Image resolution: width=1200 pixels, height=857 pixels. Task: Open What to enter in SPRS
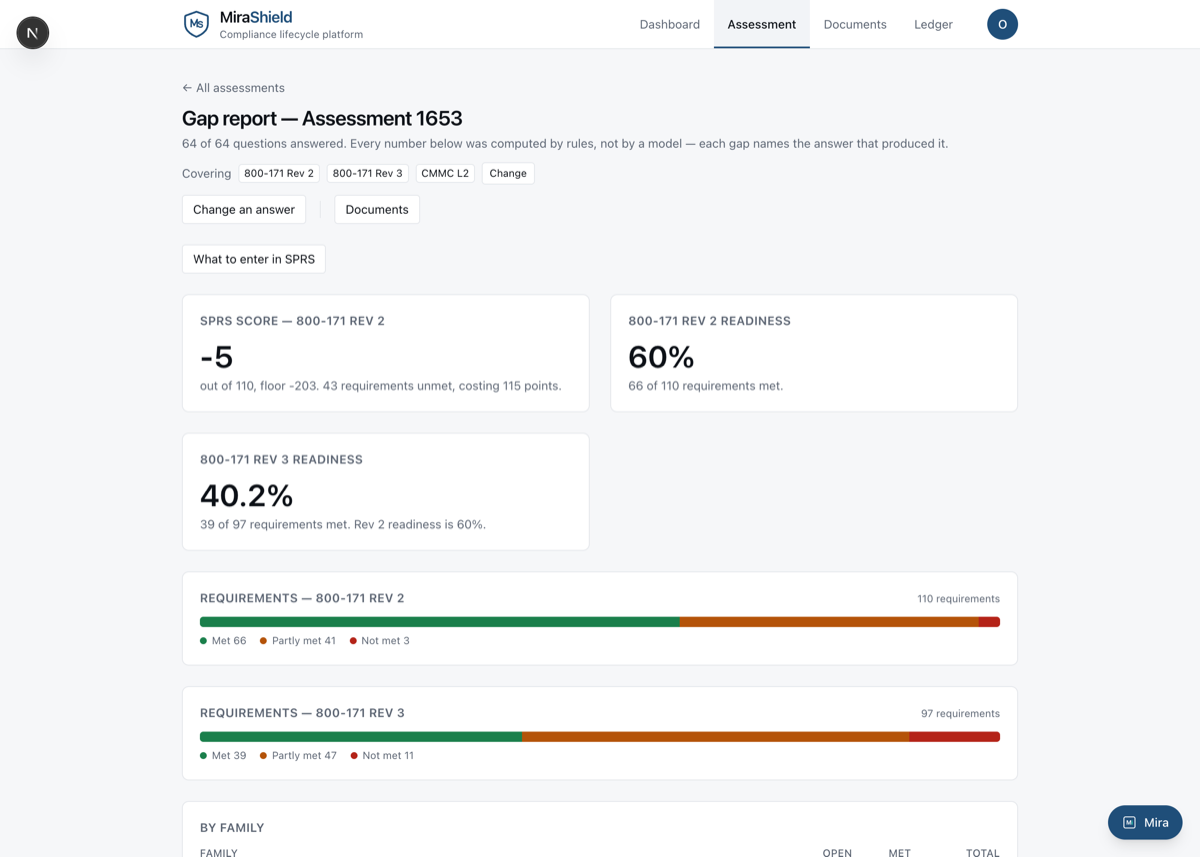[254, 259]
